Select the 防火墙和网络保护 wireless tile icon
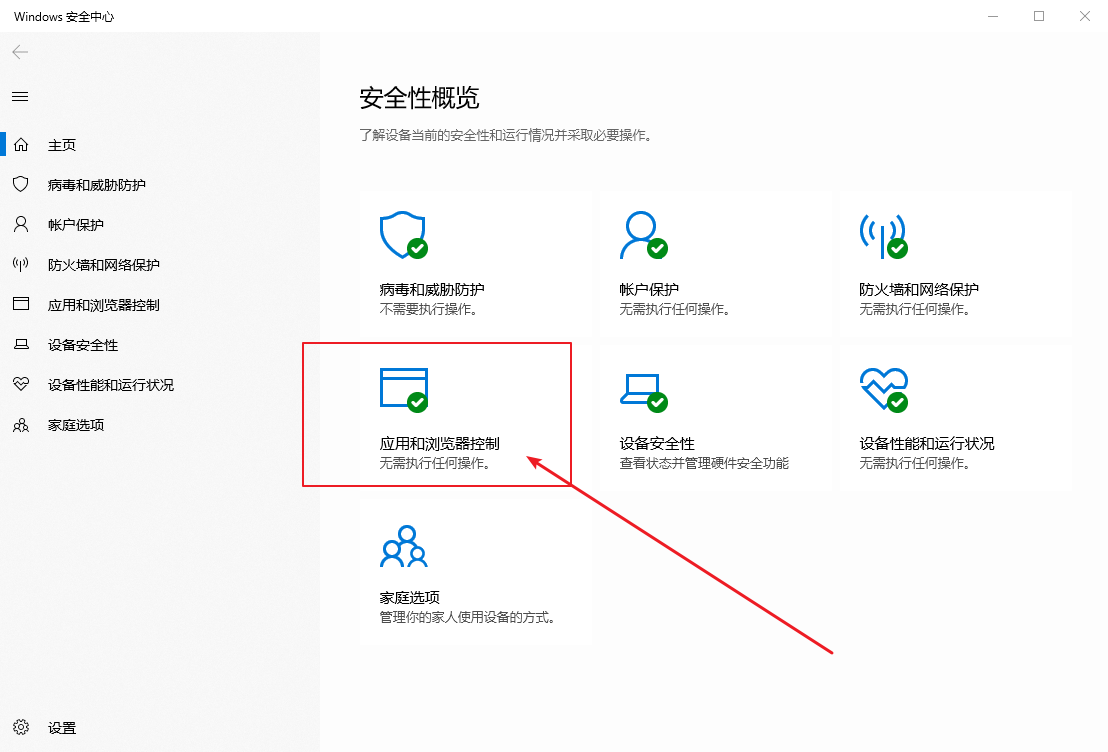The image size is (1108, 752). tap(883, 234)
